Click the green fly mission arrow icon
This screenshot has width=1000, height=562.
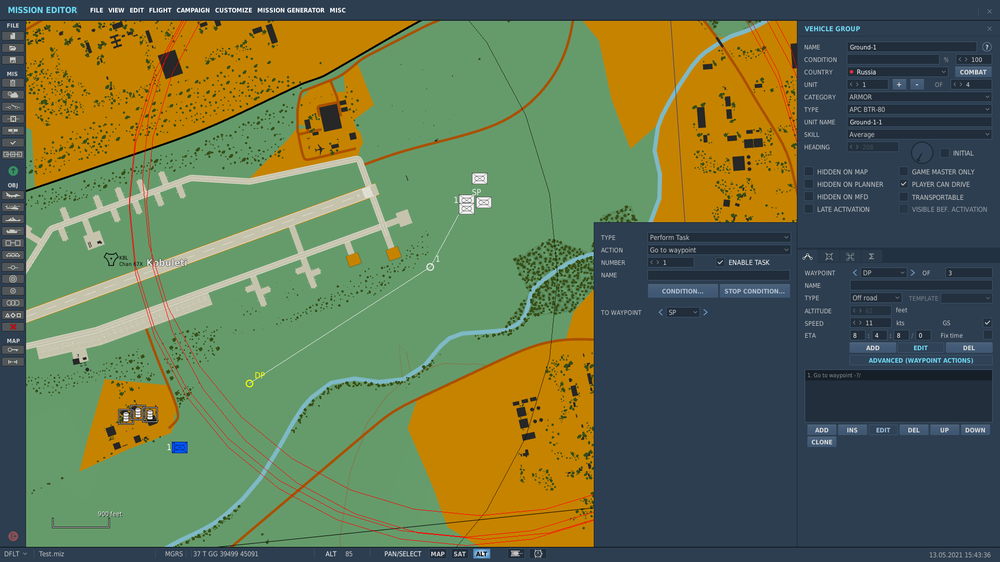13,171
